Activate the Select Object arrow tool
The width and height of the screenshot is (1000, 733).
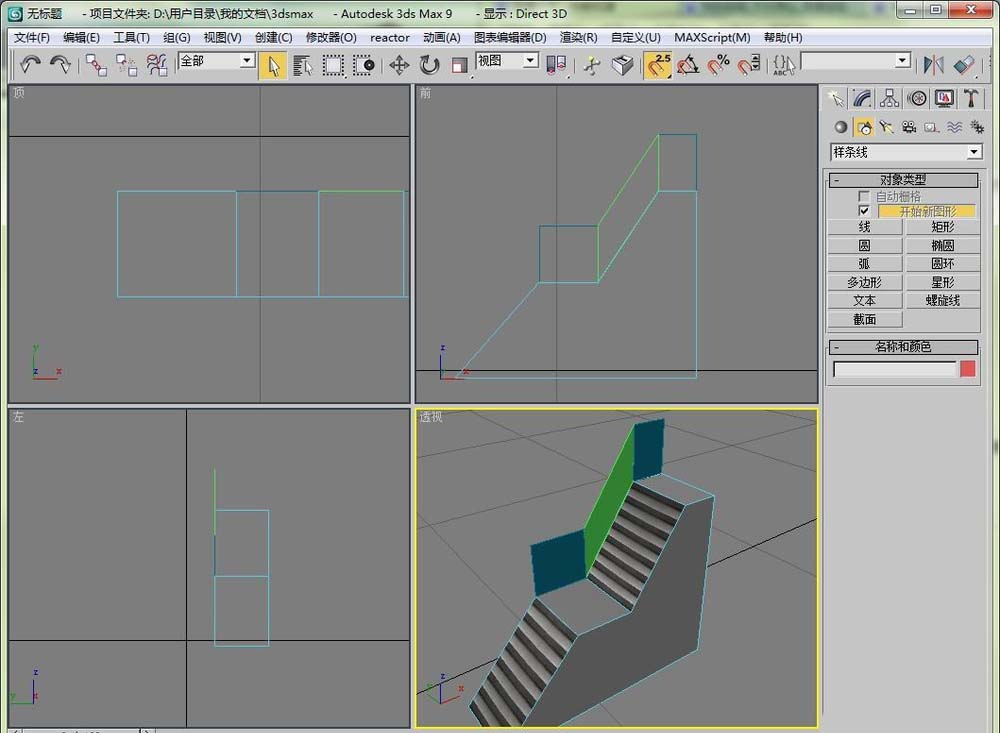(x=274, y=66)
